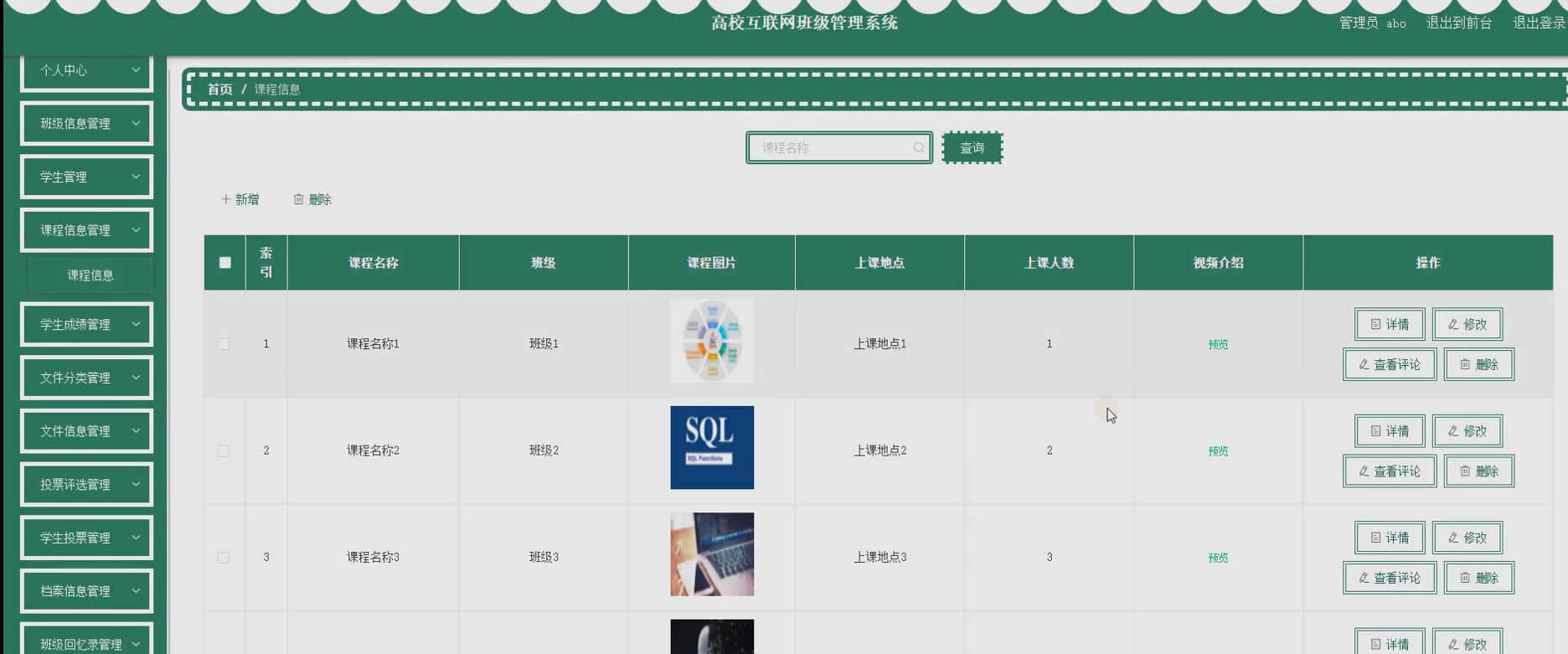Expand the 学生投票管理 sidebar menu
Viewport: 1568px width, 654px height.
click(x=86, y=538)
